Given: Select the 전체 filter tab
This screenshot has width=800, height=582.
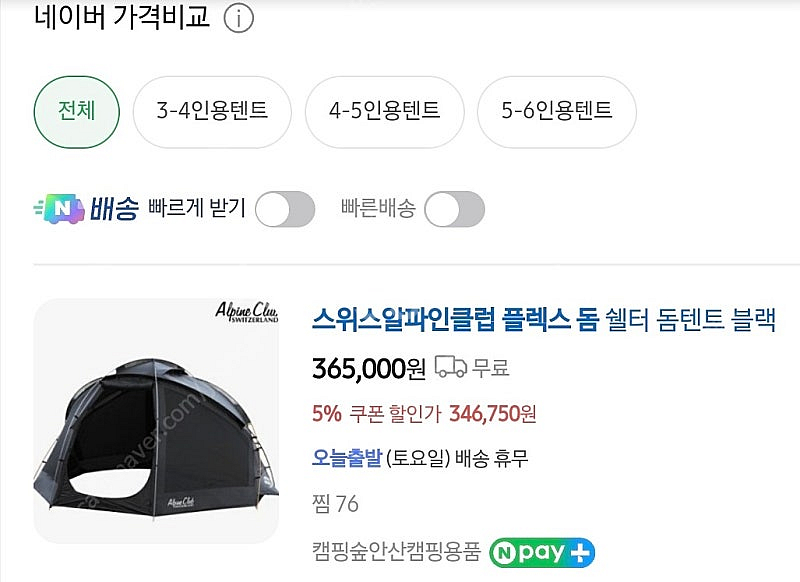Looking at the screenshot, I should tap(77, 110).
